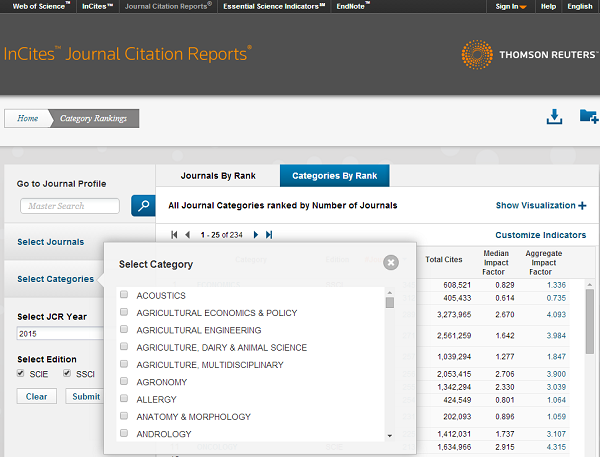Collapse the Select Categories section
Image resolution: width=600 pixels, height=457 pixels.
pyautogui.click(x=55, y=279)
